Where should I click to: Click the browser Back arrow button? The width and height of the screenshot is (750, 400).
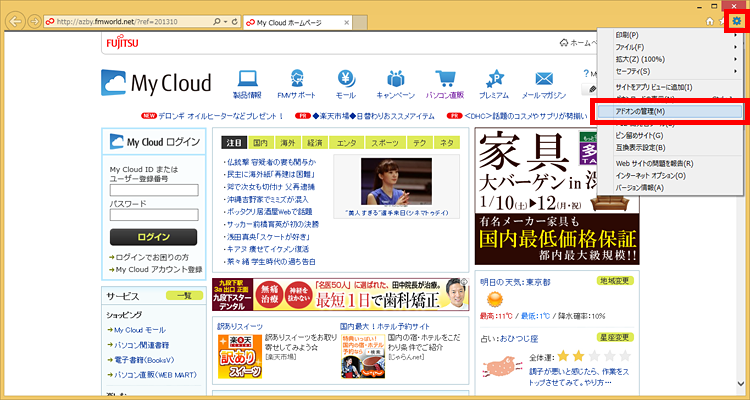pyautogui.click(x=17, y=22)
